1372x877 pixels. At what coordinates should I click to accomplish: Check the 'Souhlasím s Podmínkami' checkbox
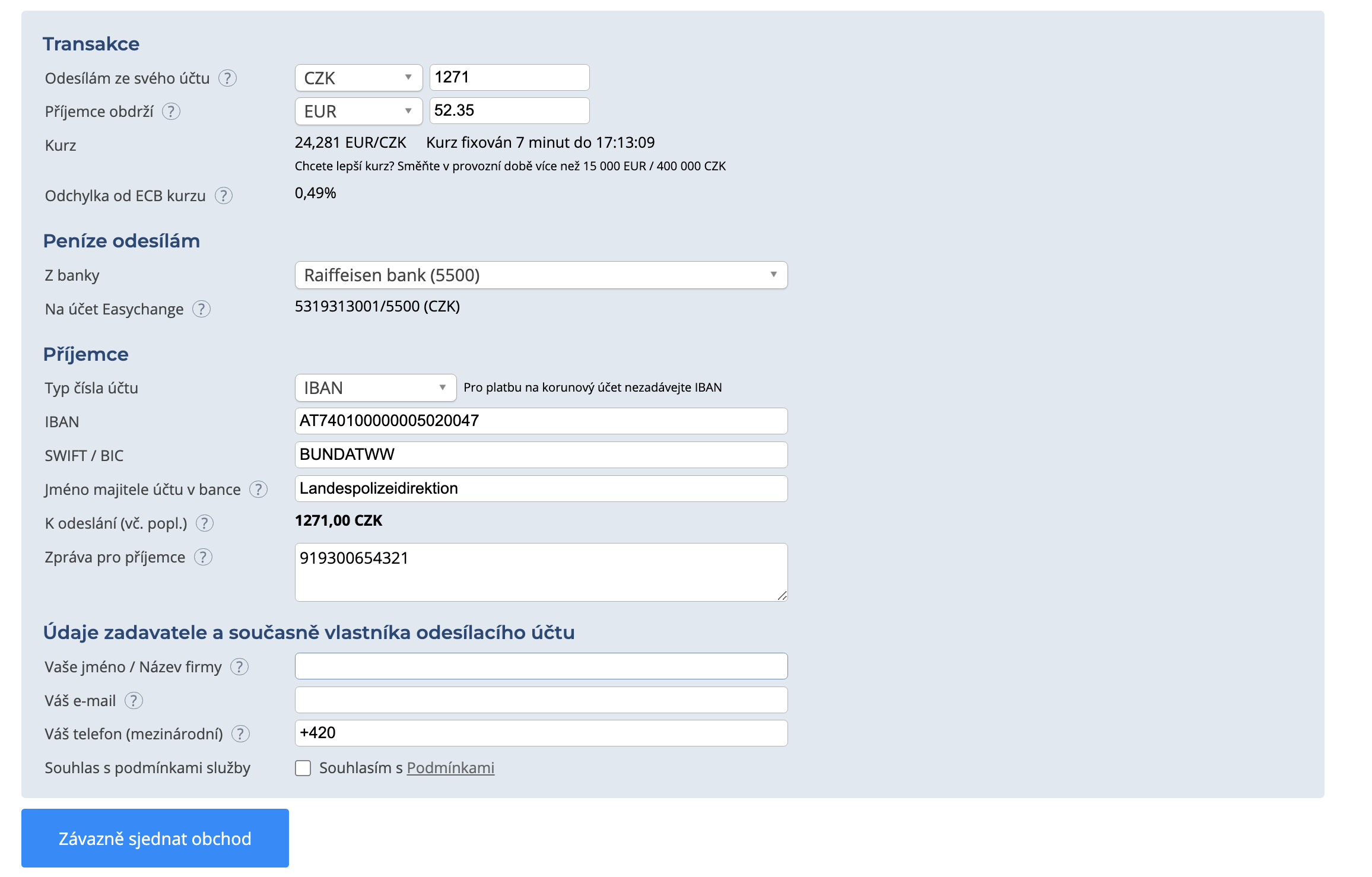[x=303, y=768]
